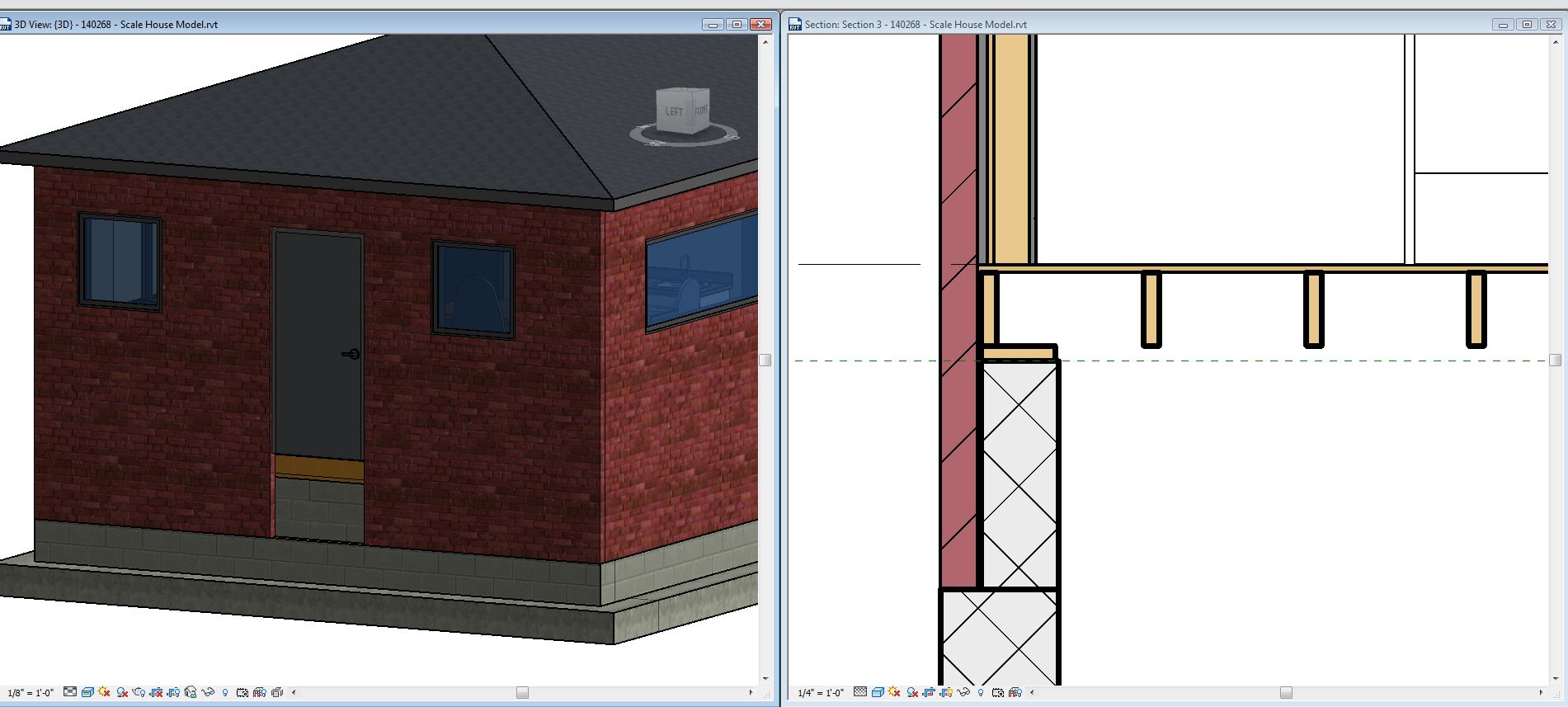Click the LEFT face of the ViewCube
Viewport: 1568px width, 707px height.
pos(673,111)
